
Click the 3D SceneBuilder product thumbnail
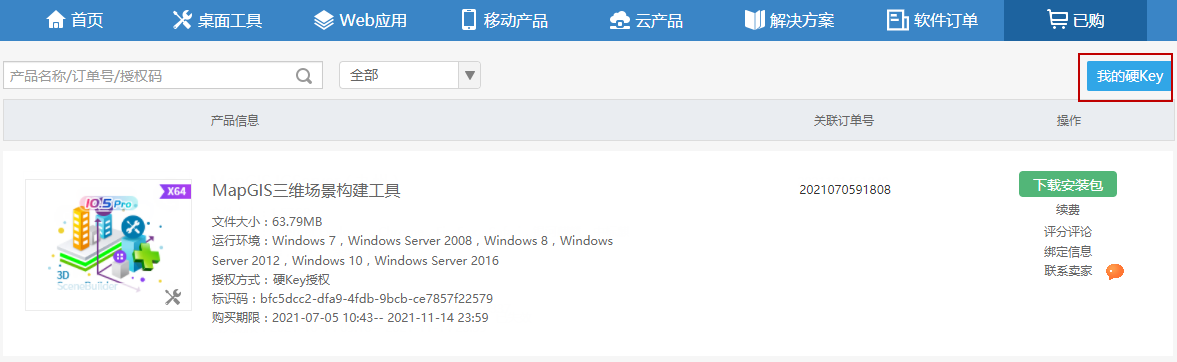point(108,245)
